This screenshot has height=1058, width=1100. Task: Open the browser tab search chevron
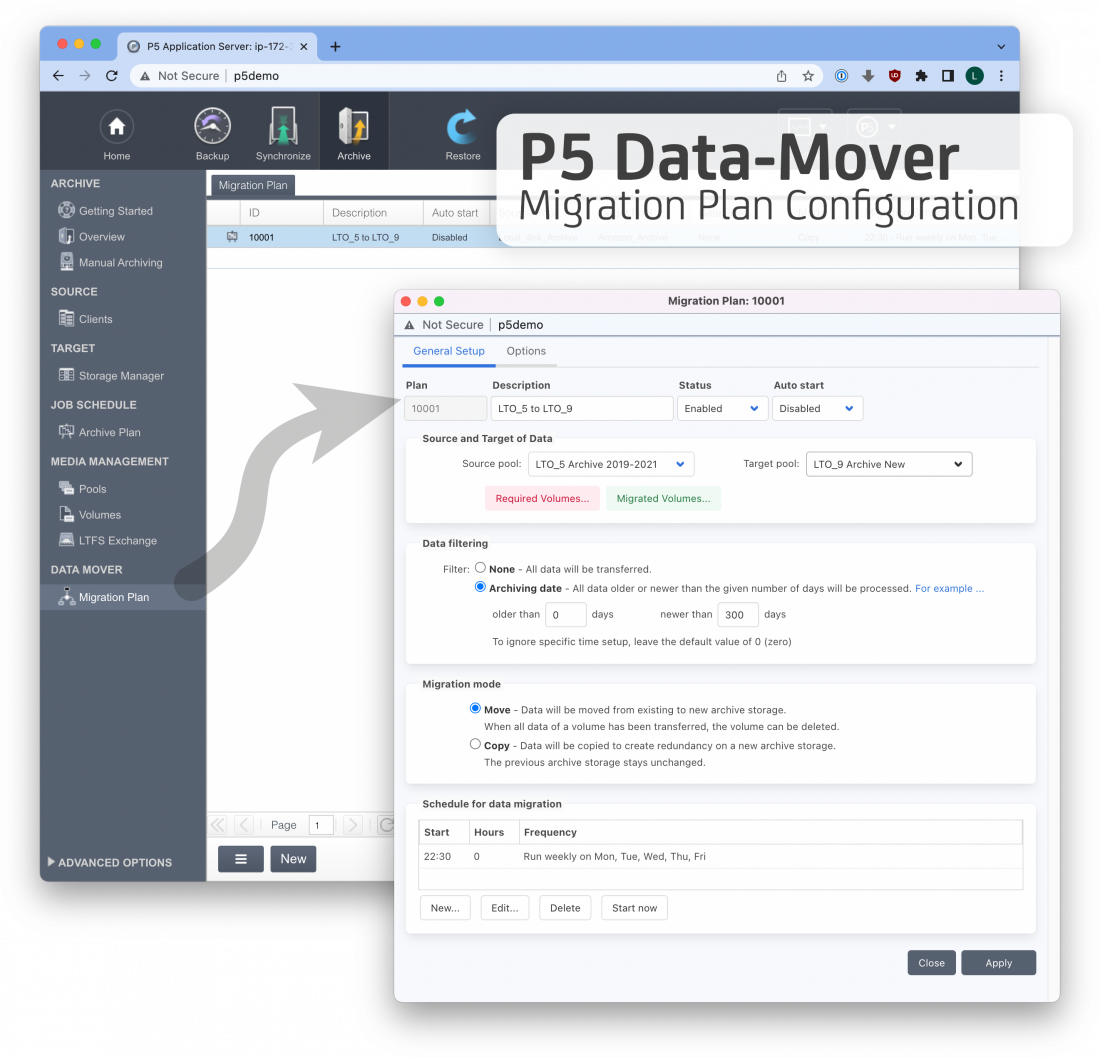(x=1001, y=46)
